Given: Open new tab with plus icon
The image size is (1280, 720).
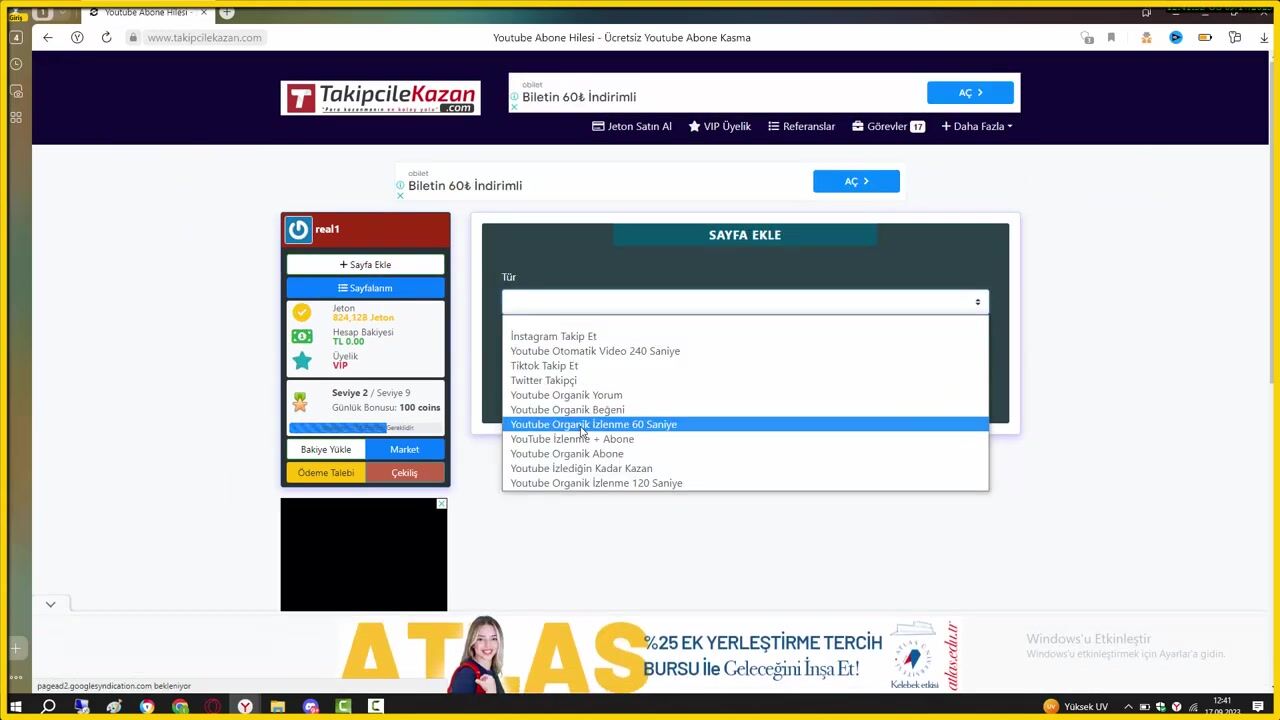Looking at the screenshot, I should coord(227,13).
